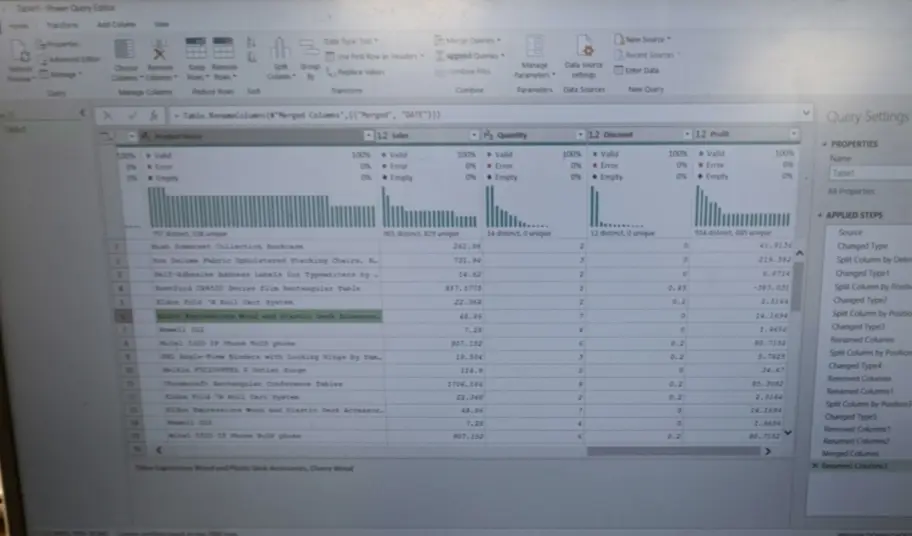
Task: Open query Properties in the ribbon
Action: coord(58,44)
